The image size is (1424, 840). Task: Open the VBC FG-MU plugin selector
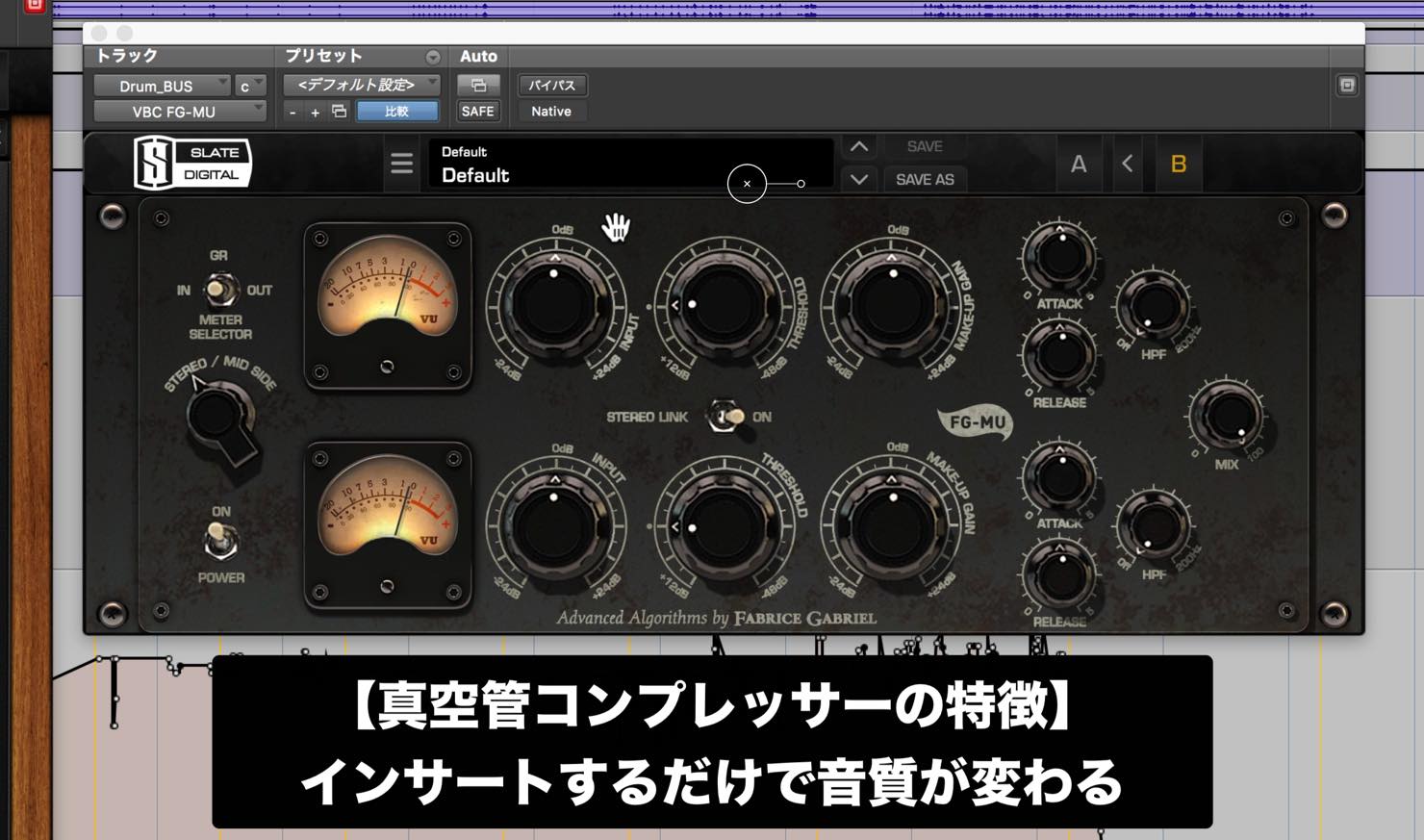point(179,112)
